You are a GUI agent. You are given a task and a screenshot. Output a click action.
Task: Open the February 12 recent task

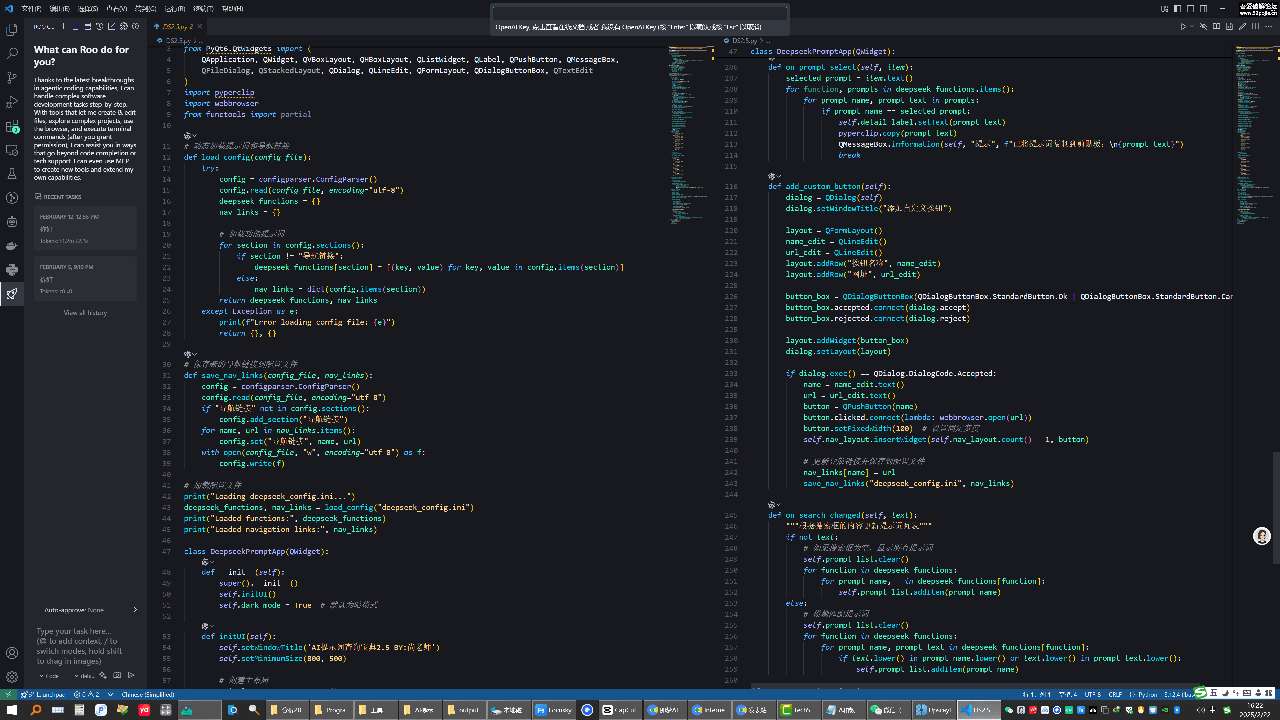click(85, 228)
